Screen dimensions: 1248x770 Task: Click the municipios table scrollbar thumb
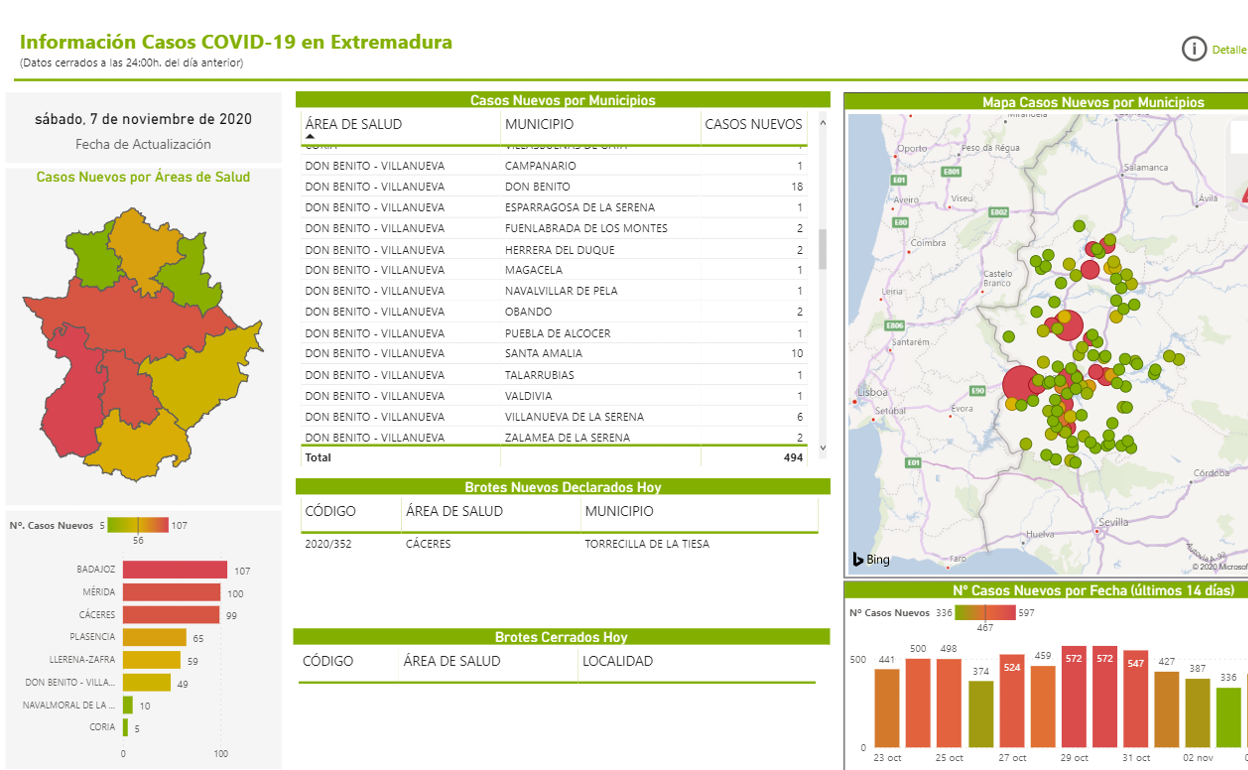(823, 249)
